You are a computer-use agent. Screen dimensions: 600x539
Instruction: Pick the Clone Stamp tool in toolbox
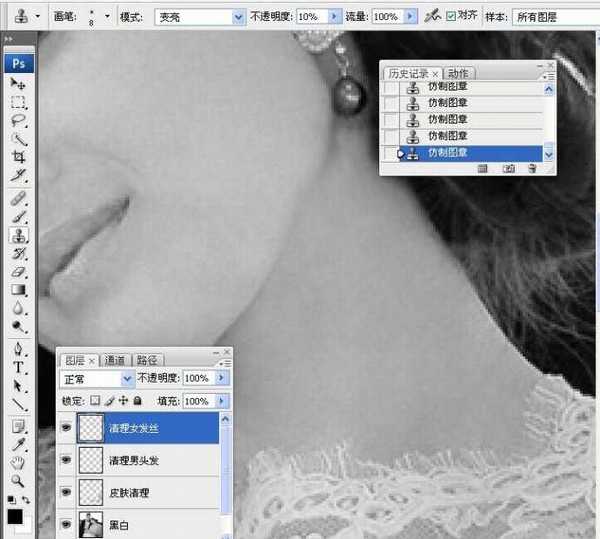coord(19,235)
